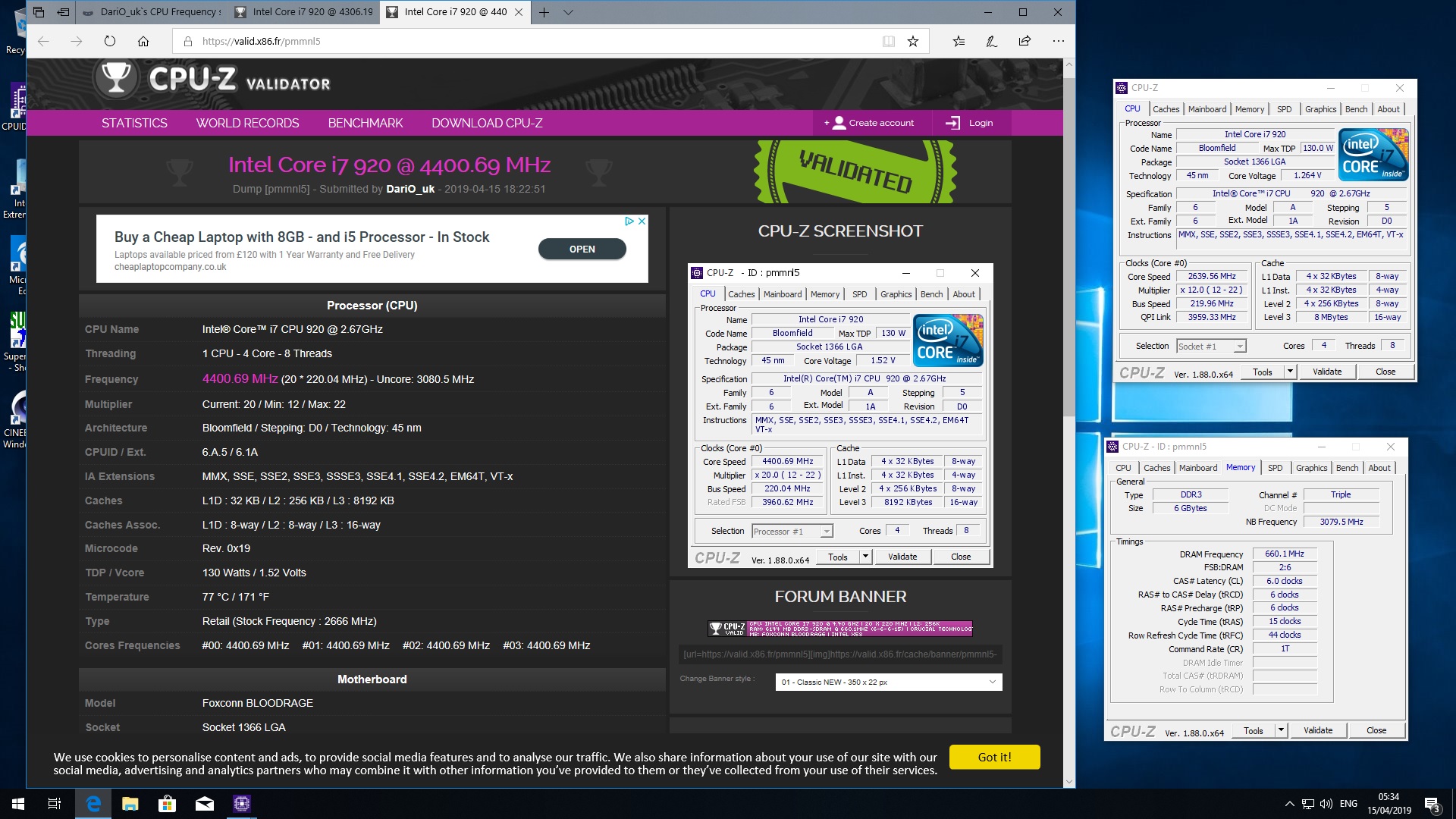Viewport: 1456px width, 819px height.
Task: Open File Explorer from taskbar
Action: [x=130, y=804]
